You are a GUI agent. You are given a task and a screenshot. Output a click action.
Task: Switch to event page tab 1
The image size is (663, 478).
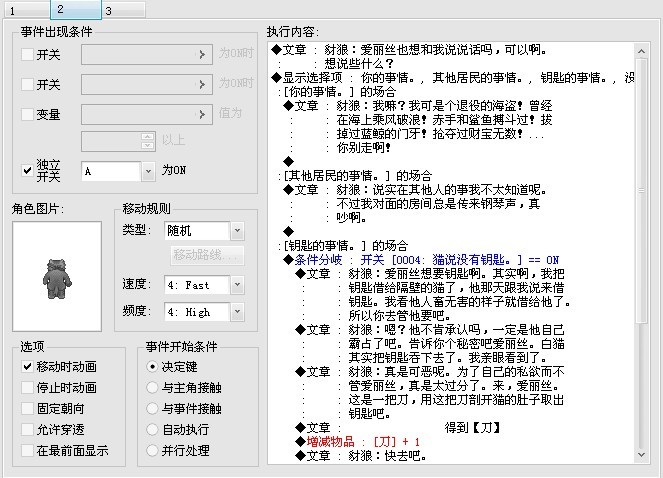coord(27,10)
